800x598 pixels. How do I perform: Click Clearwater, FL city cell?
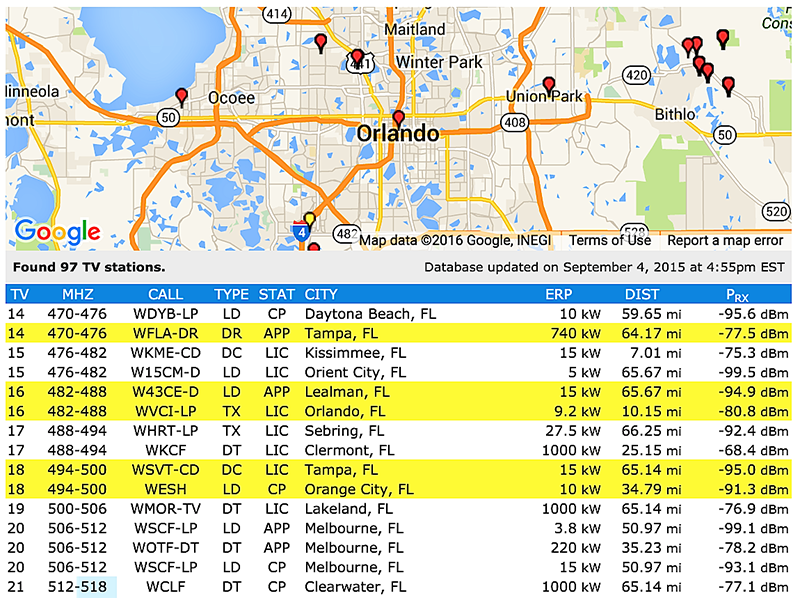pos(356,587)
